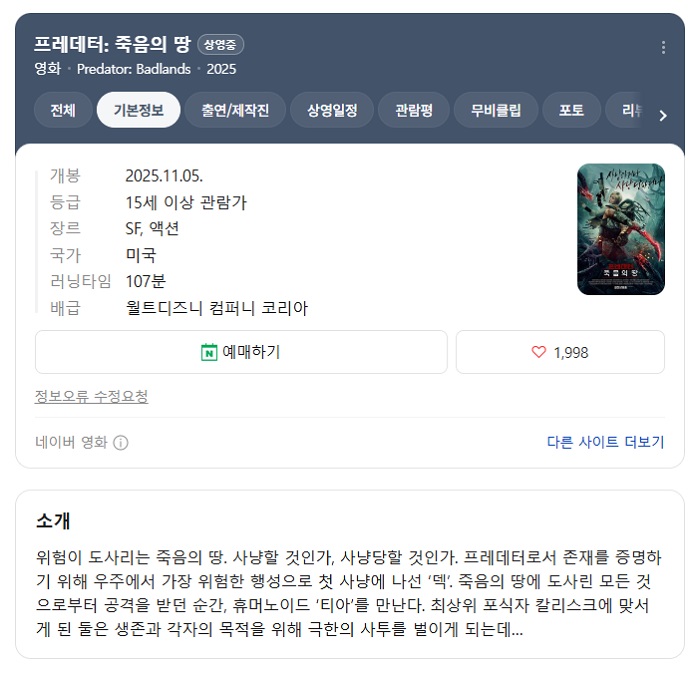Open the three-dot more options menu

(x=663, y=47)
